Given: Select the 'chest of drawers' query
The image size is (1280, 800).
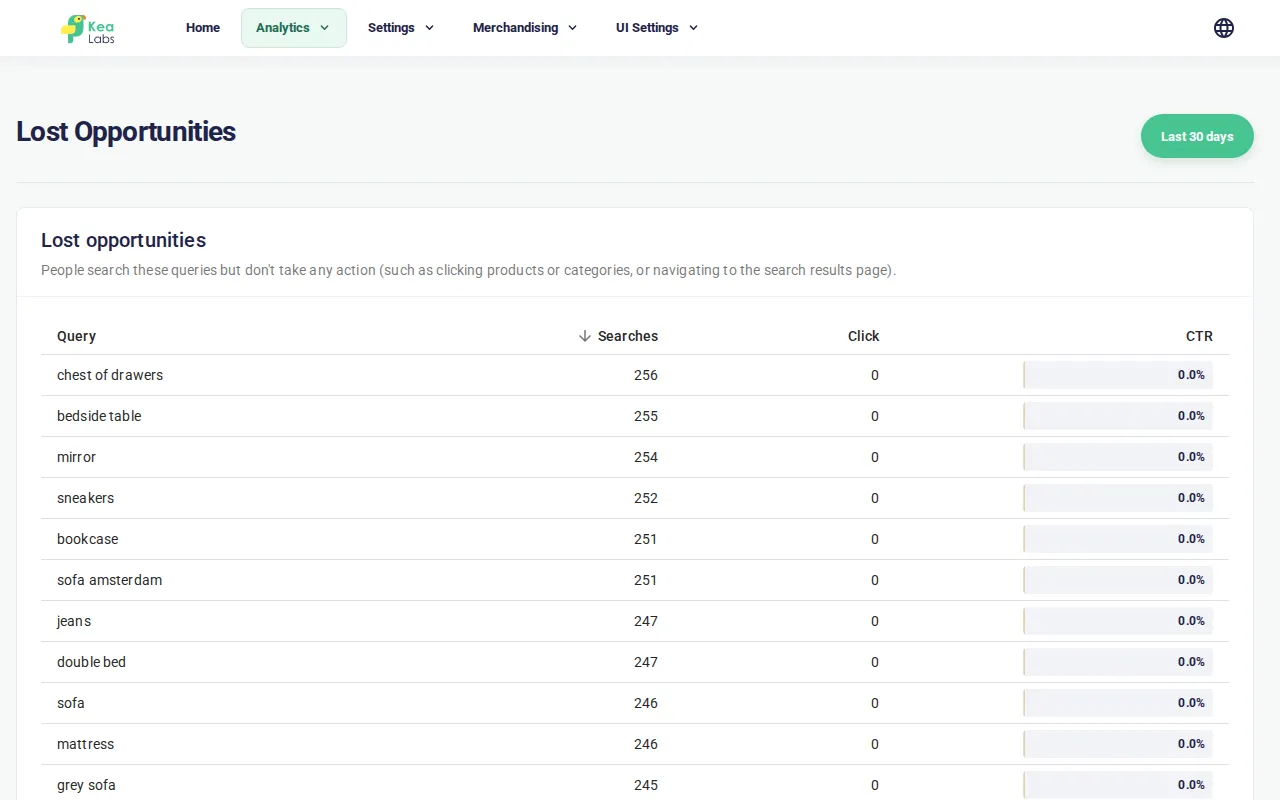Looking at the screenshot, I should (x=110, y=375).
